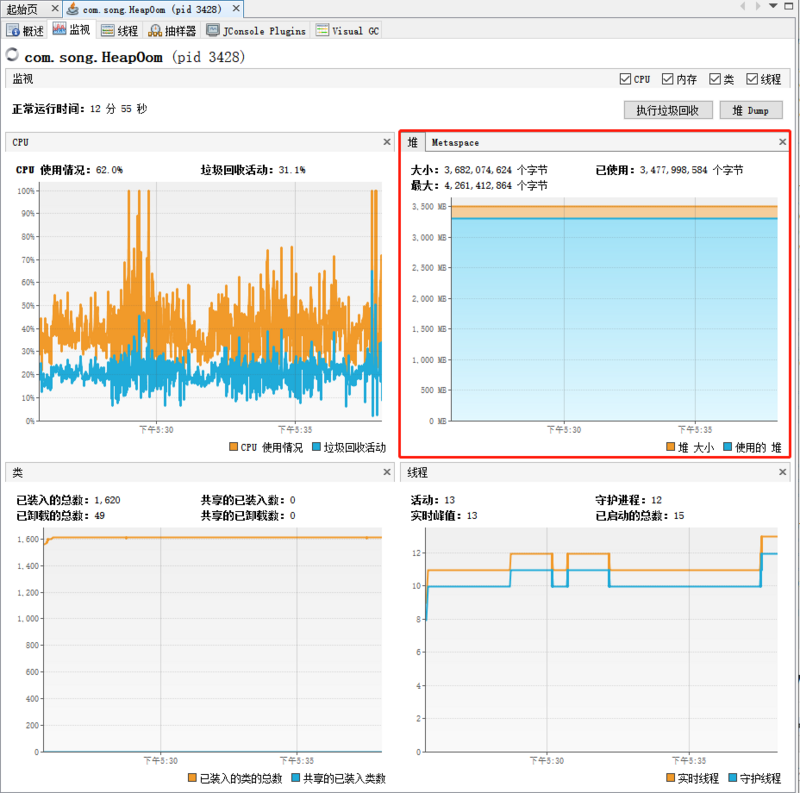The width and height of the screenshot is (800, 793).
Task: Click 已装入的类的总数 legend swatch
Action: click(192, 778)
